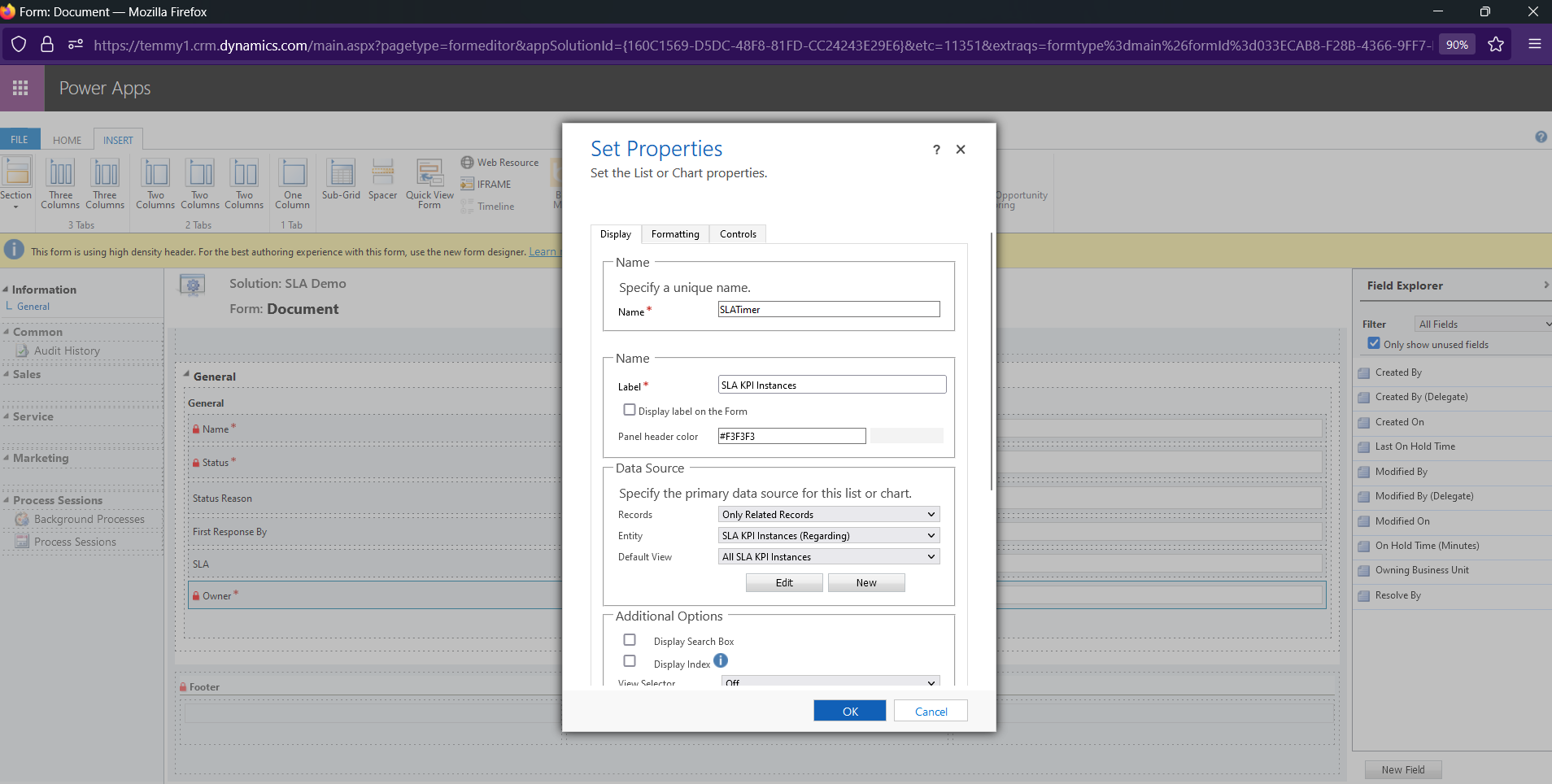Open Audit History in the left navigation
Image resolution: width=1552 pixels, height=784 pixels.
pos(67,351)
